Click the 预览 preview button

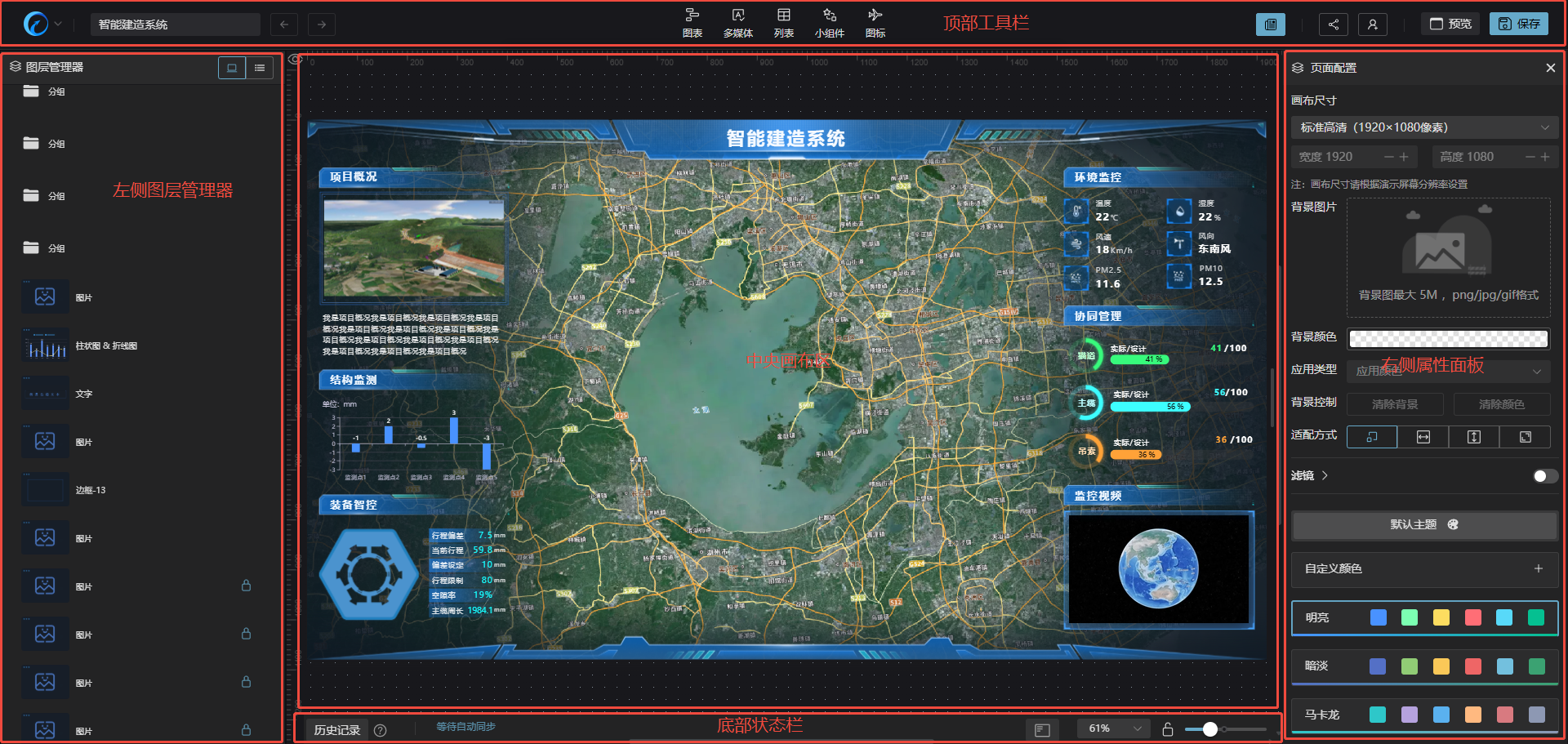pyautogui.click(x=1450, y=24)
